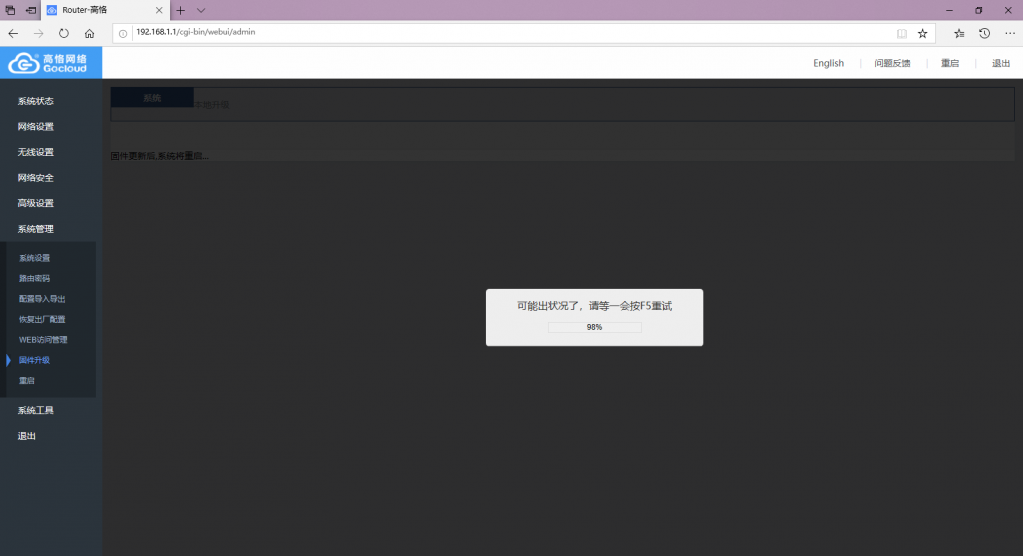Open 问题反馈 feedback link
The image size is (1023, 556).
coord(892,63)
